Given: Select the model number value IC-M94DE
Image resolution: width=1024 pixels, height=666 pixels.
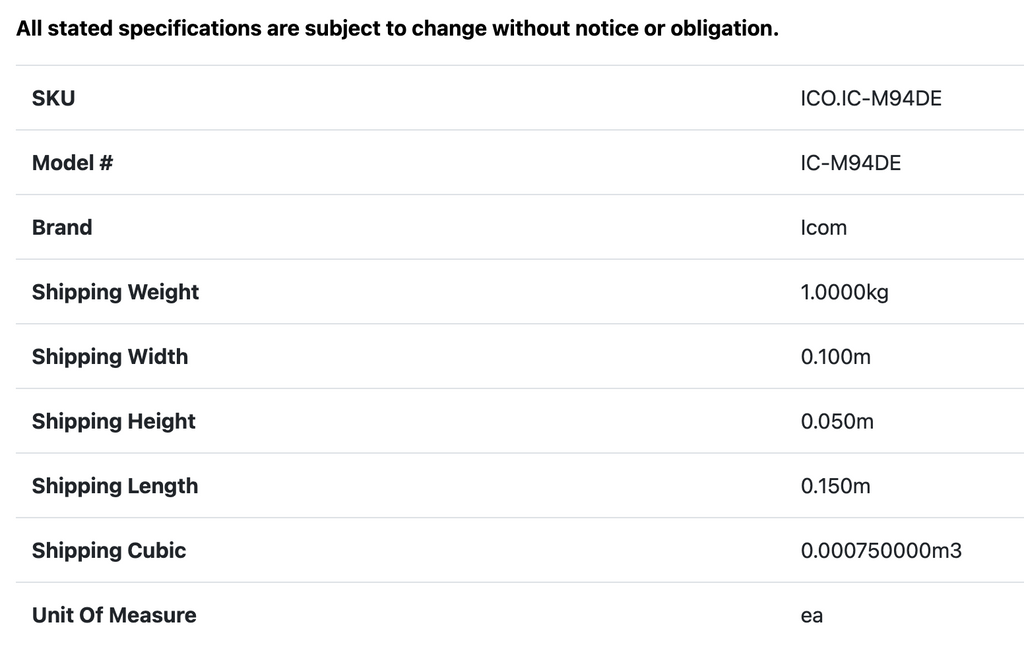Looking at the screenshot, I should [x=851, y=163].
